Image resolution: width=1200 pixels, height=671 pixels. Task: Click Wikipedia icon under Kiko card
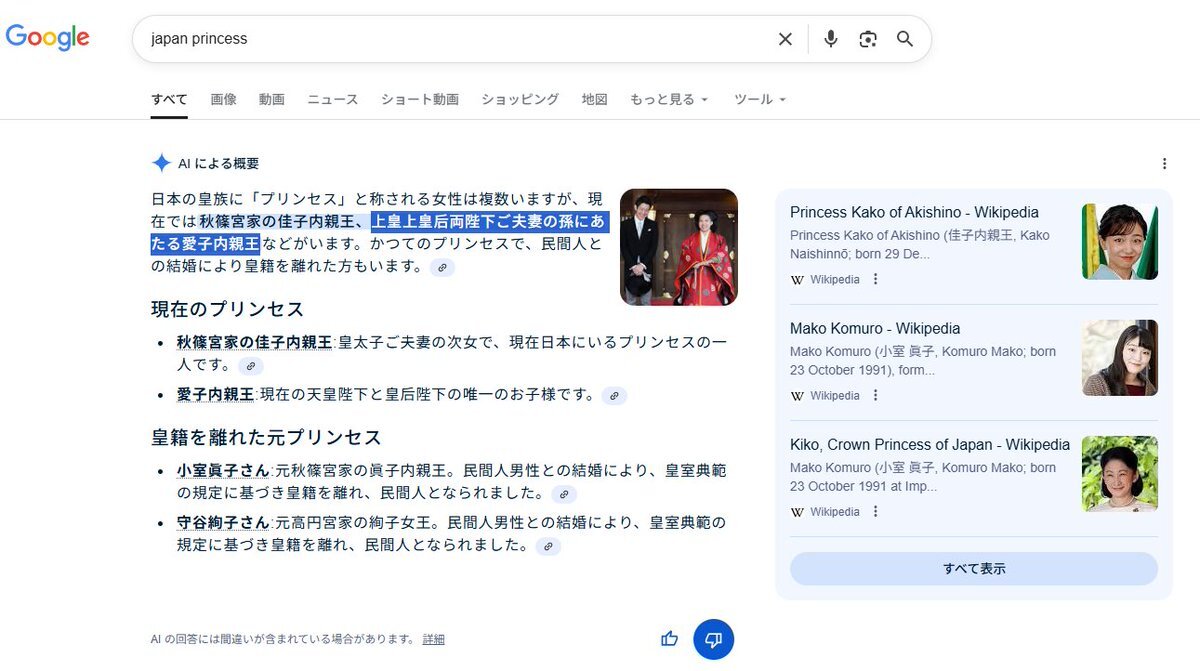pos(797,512)
